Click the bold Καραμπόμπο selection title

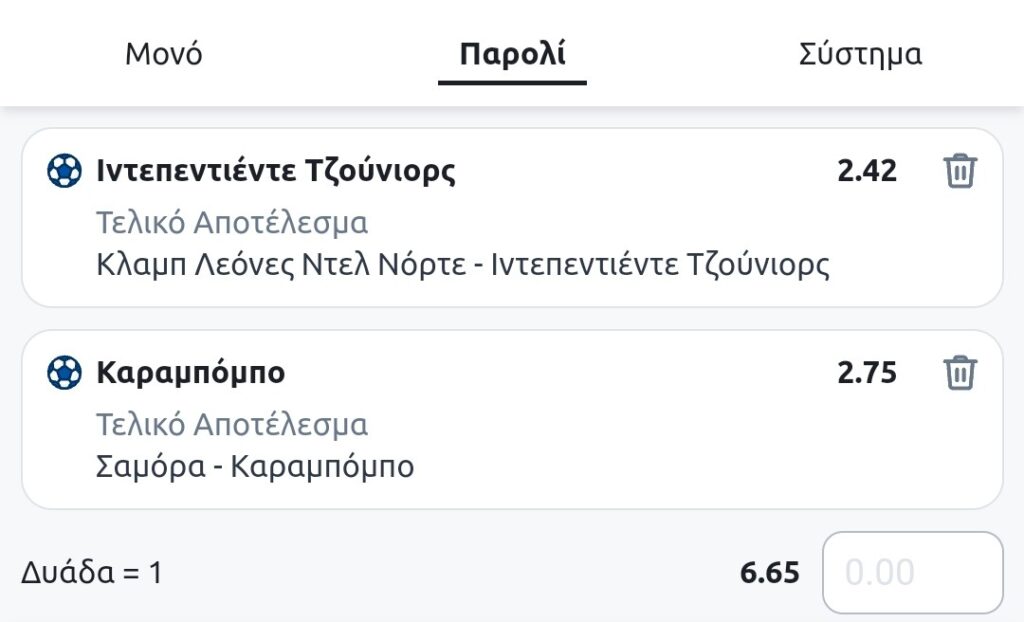[x=190, y=373]
